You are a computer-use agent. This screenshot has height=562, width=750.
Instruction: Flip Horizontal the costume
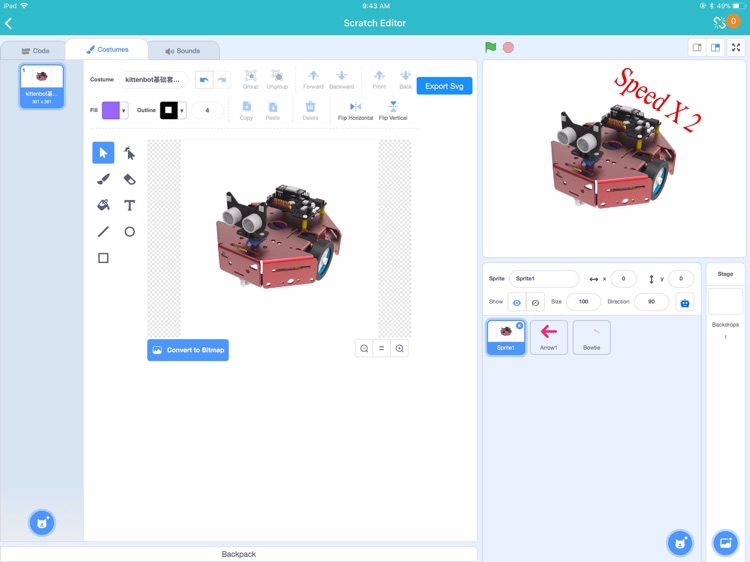point(355,110)
